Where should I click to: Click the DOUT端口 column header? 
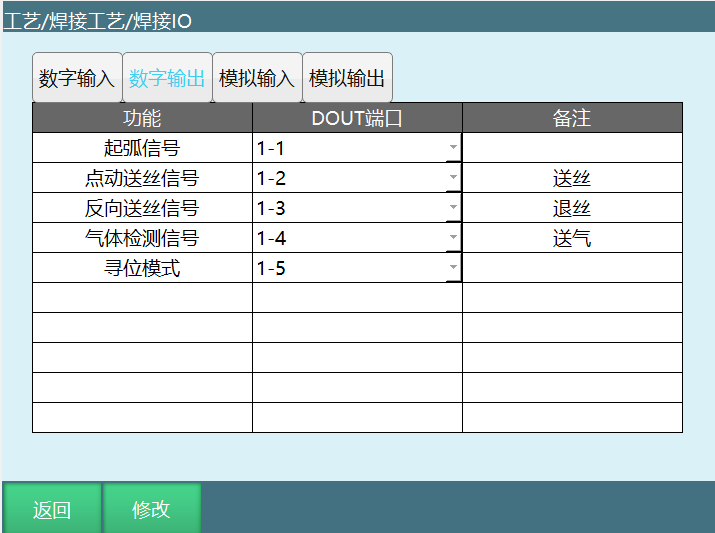(357, 118)
